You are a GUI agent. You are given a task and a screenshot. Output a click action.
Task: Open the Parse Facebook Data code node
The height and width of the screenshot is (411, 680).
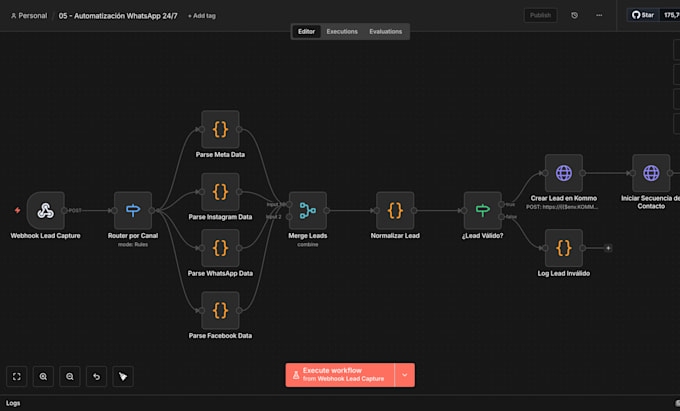click(x=220, y=310)
